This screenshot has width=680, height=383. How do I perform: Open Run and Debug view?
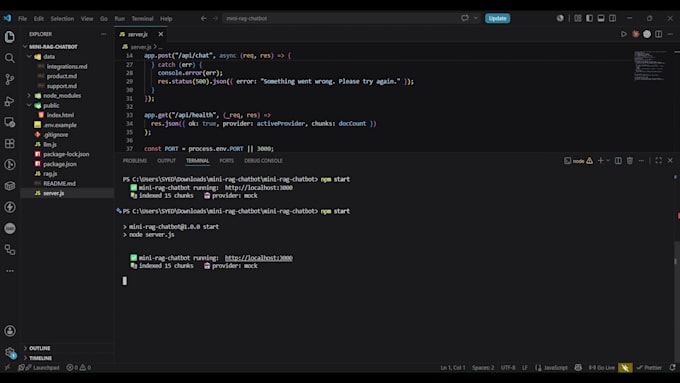tap(10, 101)
